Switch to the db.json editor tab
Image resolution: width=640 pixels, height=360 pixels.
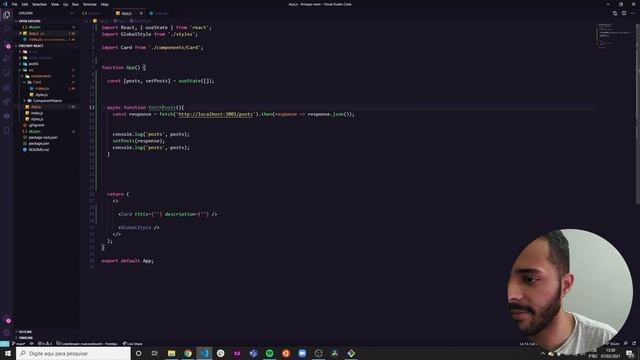[95, 13]
